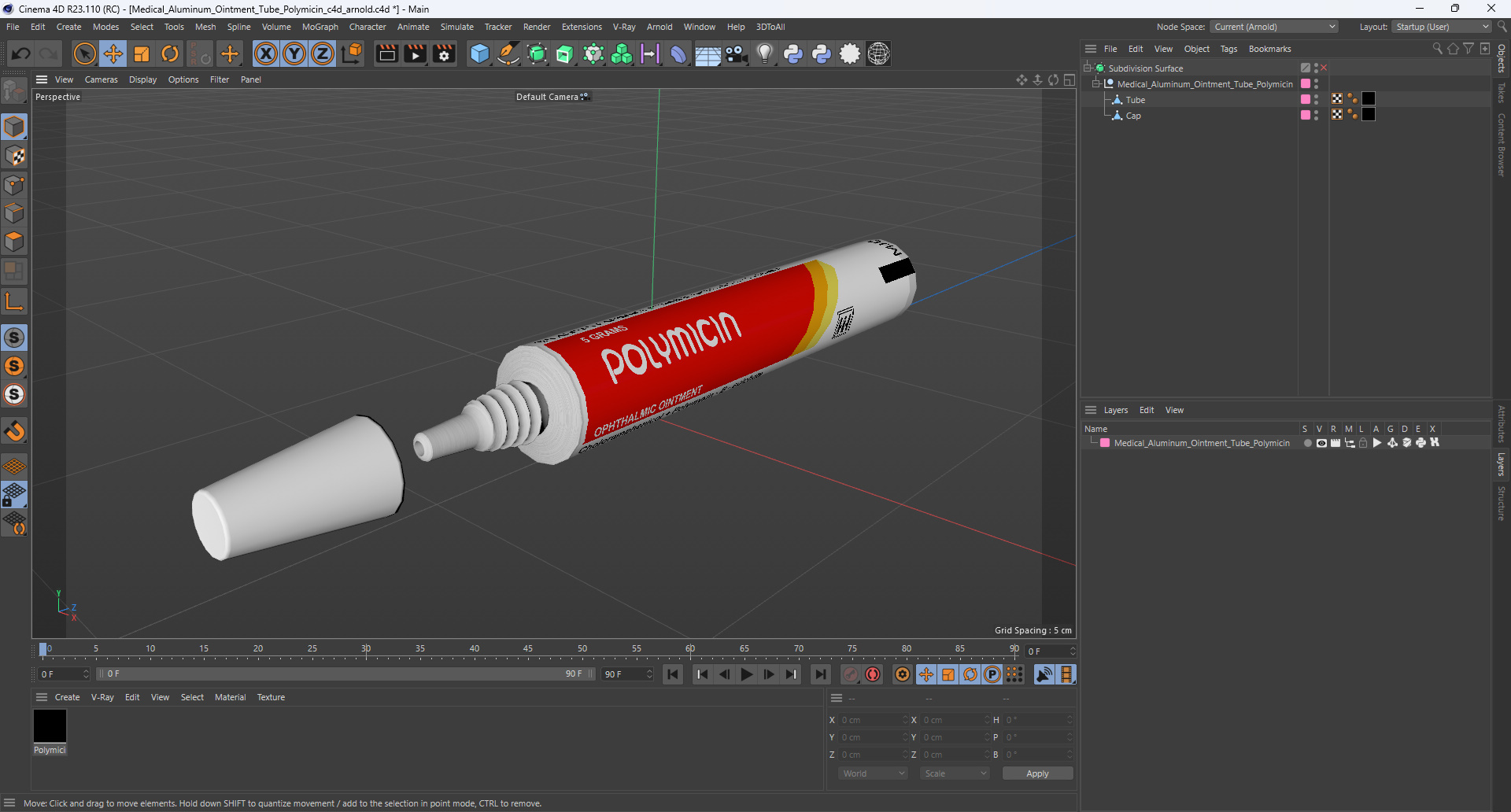Open the Simulate menu
Viewport: 1511px width, 812px height.
point(456,27)
